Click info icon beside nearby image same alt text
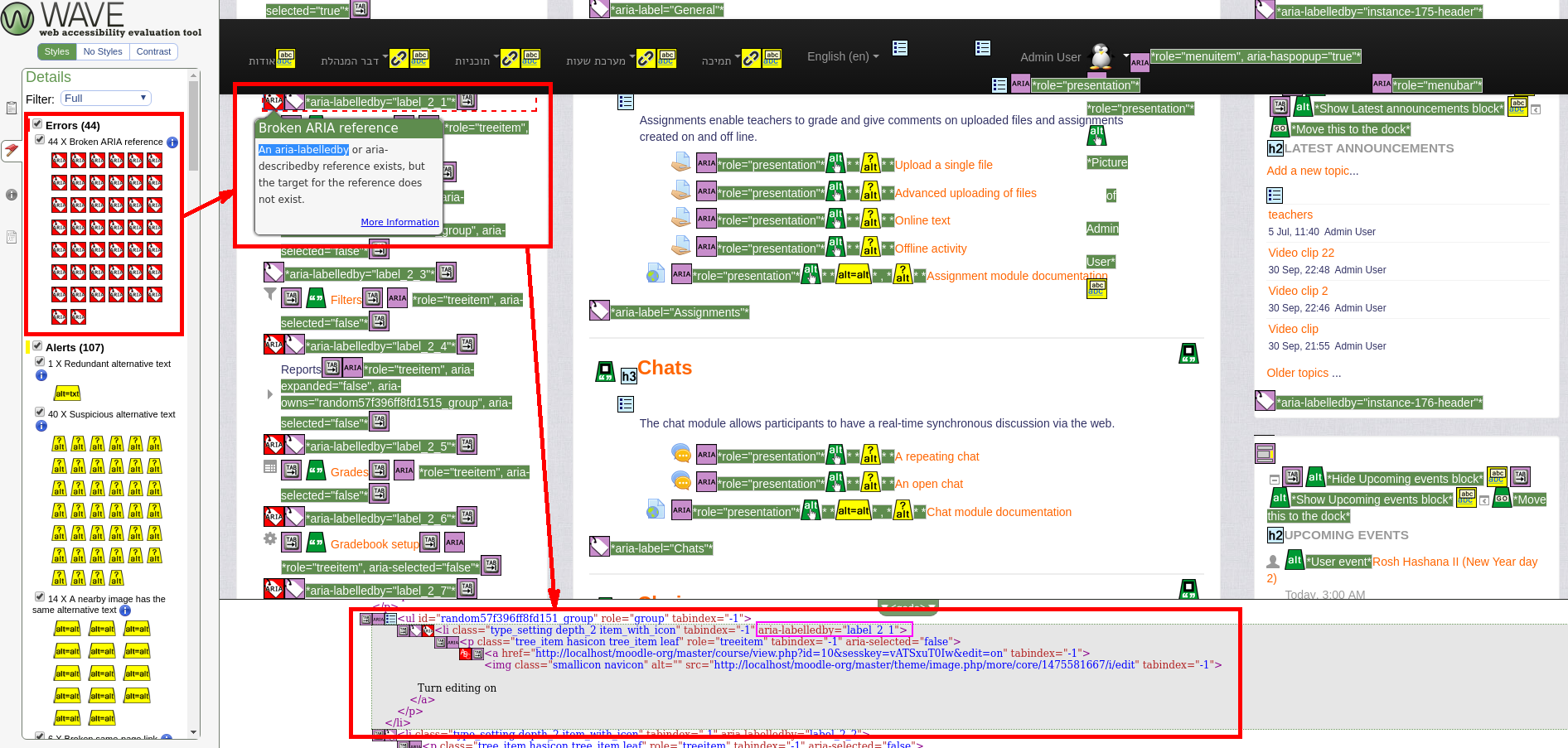This screenshot has width=1568, height=748. tap(125, 610)
